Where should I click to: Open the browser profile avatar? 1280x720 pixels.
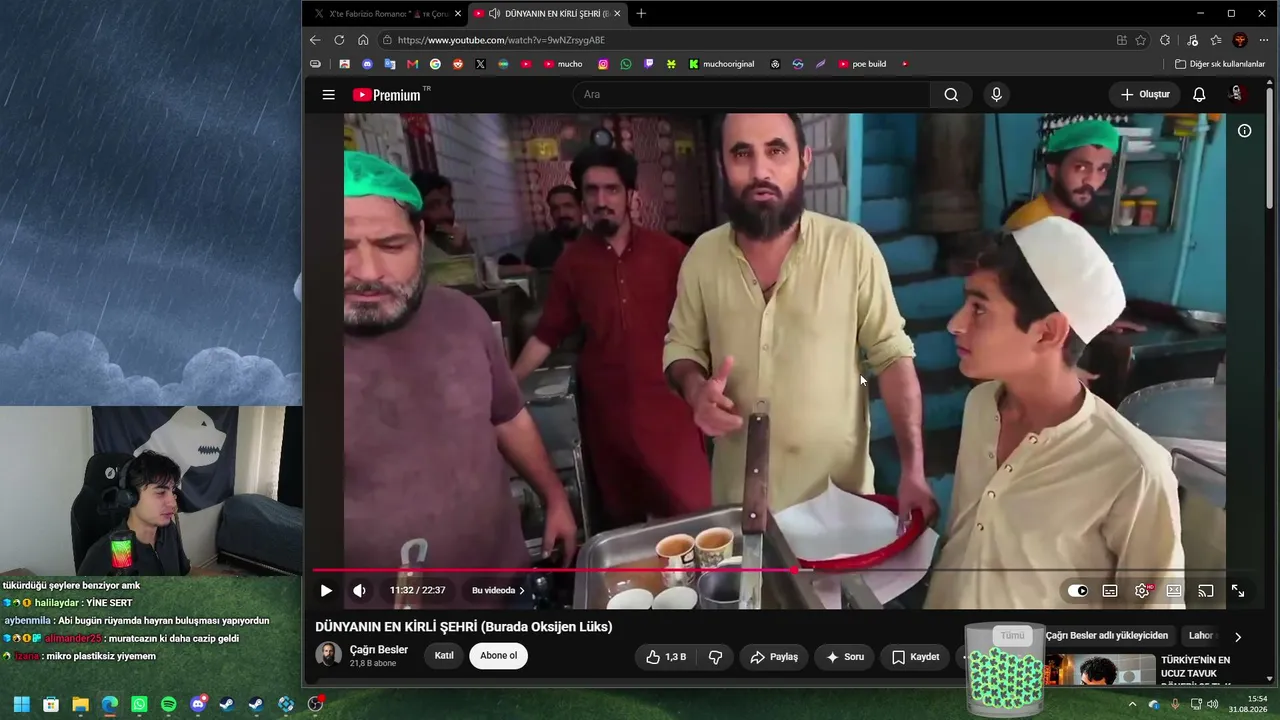(1240, 40)
